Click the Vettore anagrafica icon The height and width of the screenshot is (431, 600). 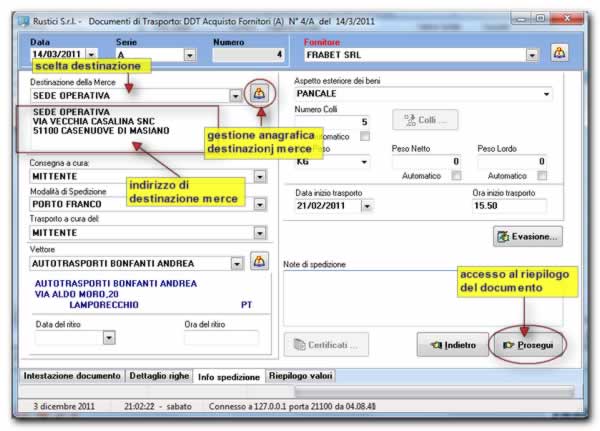pos(259,262)
